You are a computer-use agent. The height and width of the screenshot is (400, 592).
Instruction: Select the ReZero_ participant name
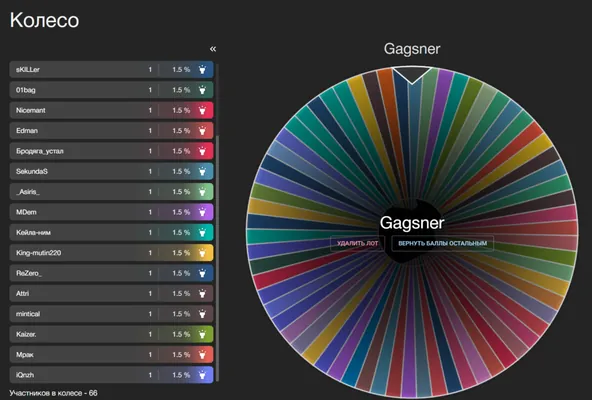pyautogui.click(x=29, y=273)
